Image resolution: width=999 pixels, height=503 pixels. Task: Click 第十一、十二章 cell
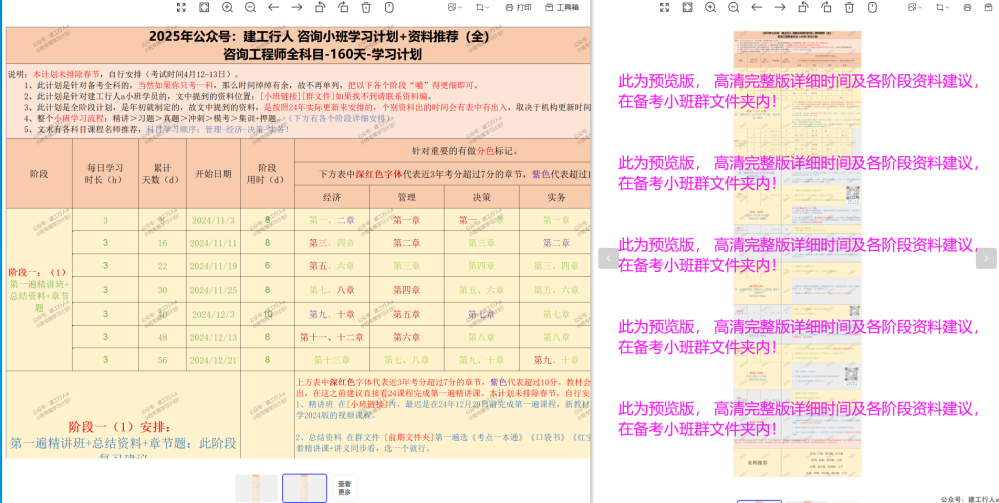pos(332,337)
